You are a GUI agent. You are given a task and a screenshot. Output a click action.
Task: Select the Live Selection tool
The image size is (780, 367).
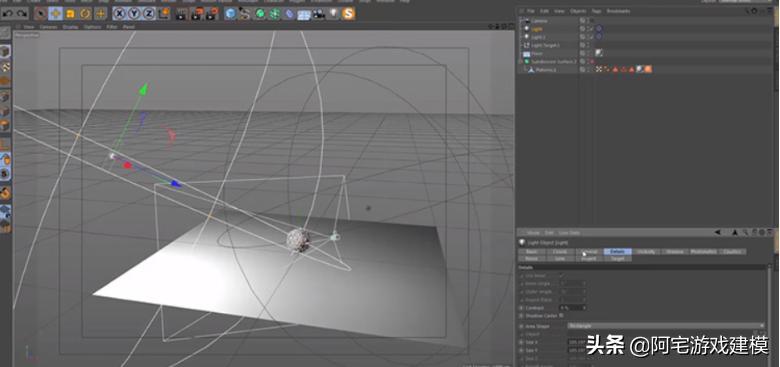click(x=41, y=13)
